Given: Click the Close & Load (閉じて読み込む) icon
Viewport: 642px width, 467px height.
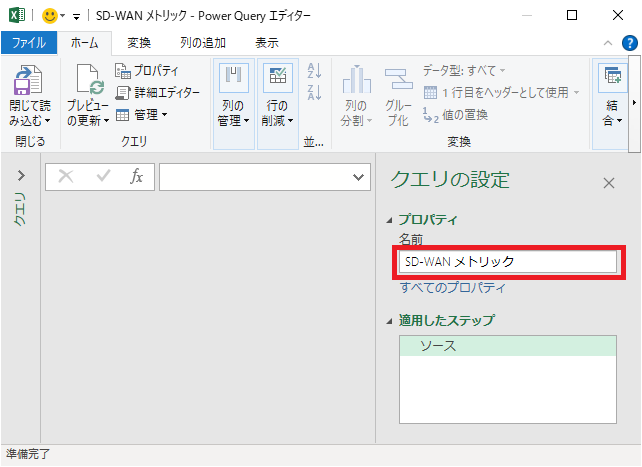Looking at the screenshot, I should click(x=28, y=79).
